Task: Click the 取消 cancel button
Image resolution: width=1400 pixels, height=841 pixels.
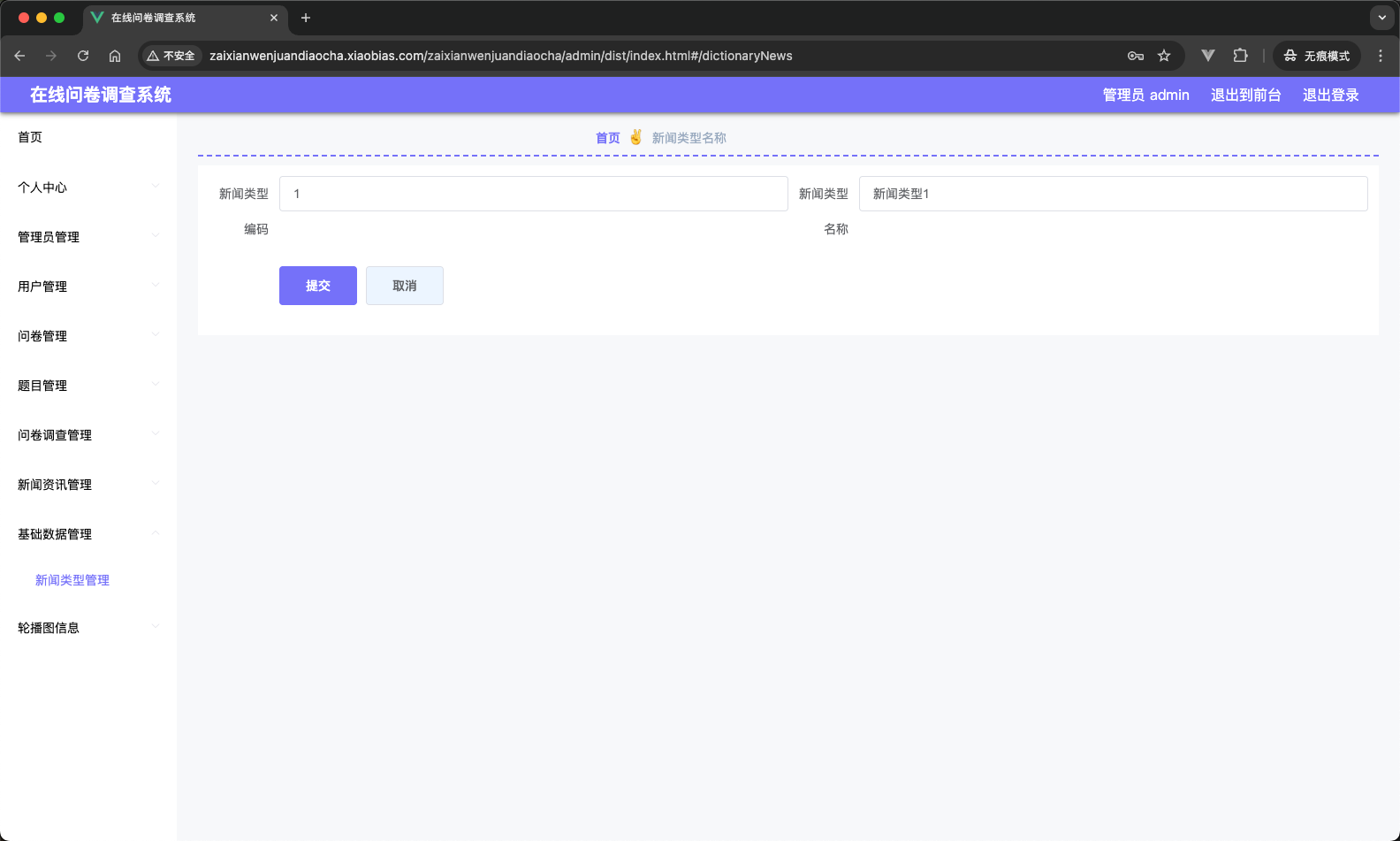Action: pos(405,286)
